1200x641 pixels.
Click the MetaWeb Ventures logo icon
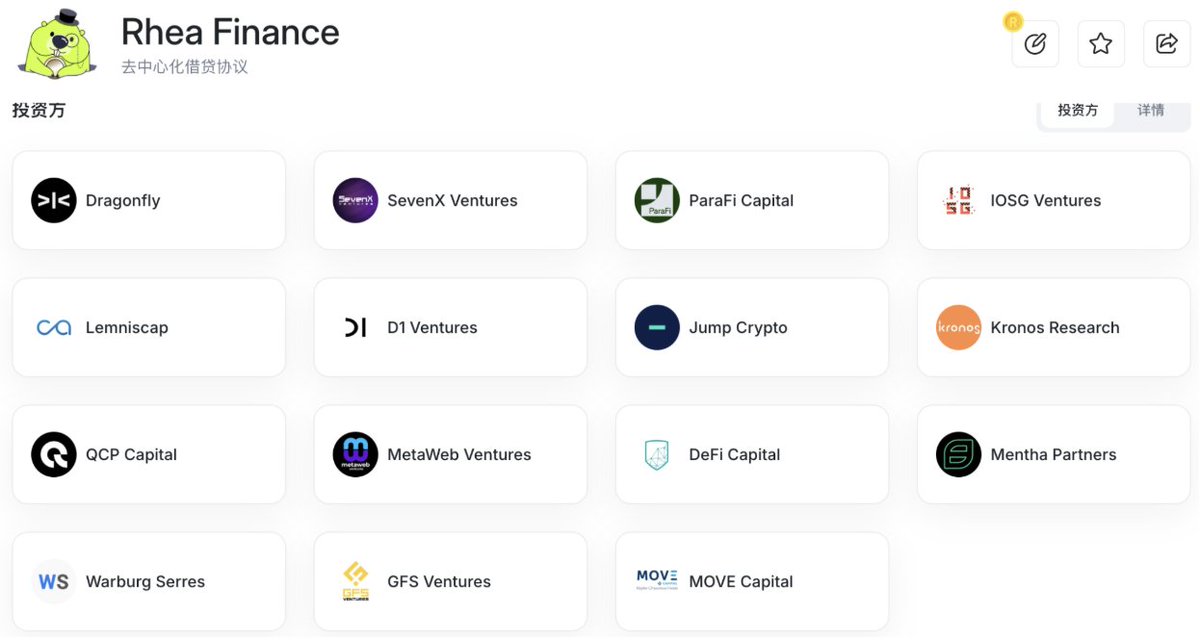[355, 454]
